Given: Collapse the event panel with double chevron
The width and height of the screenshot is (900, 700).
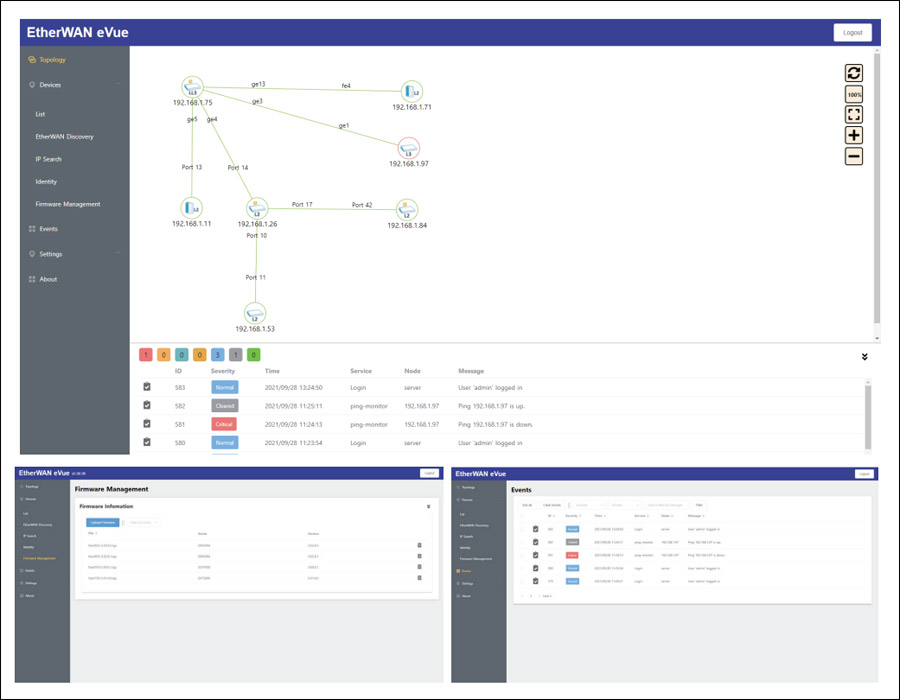Looking at the screenshot, I should pos(864,356).
